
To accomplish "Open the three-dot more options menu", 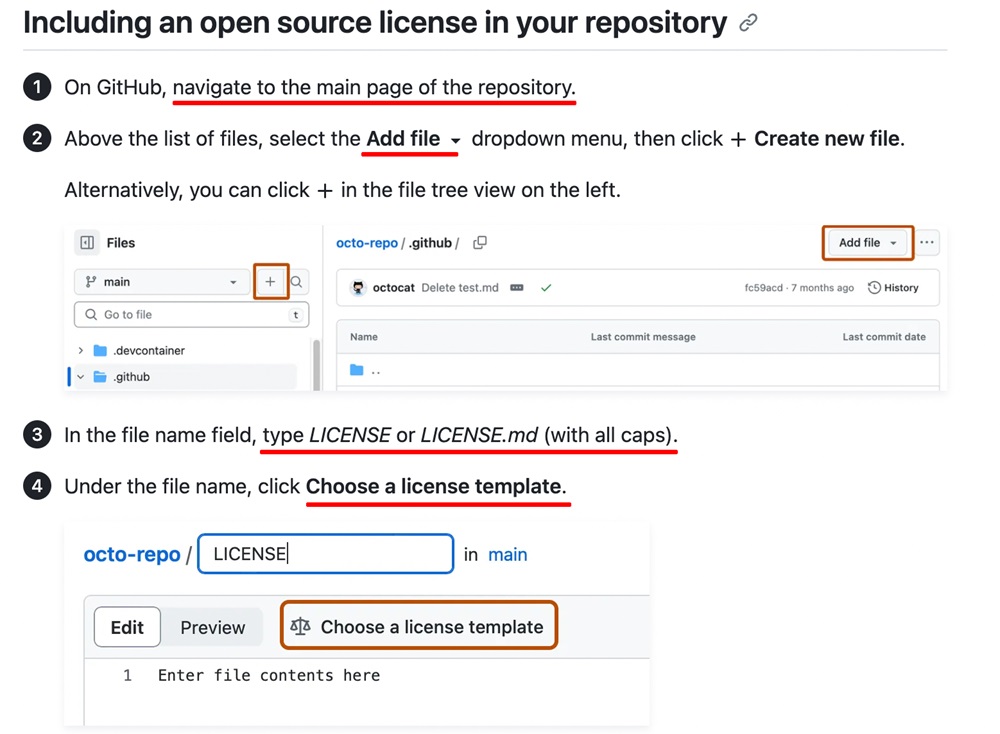I will pyautogui.click(x=927, y=242).
